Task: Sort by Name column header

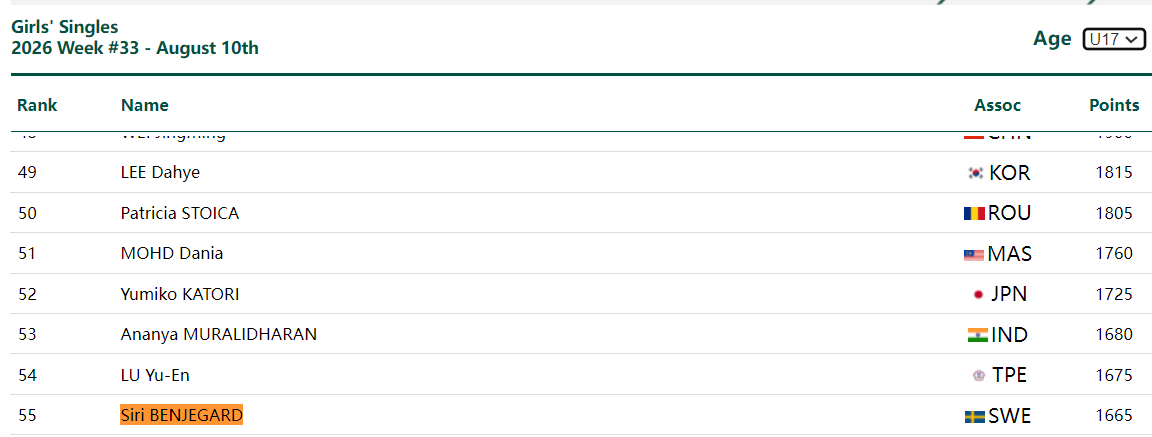Action: (145, 105)
